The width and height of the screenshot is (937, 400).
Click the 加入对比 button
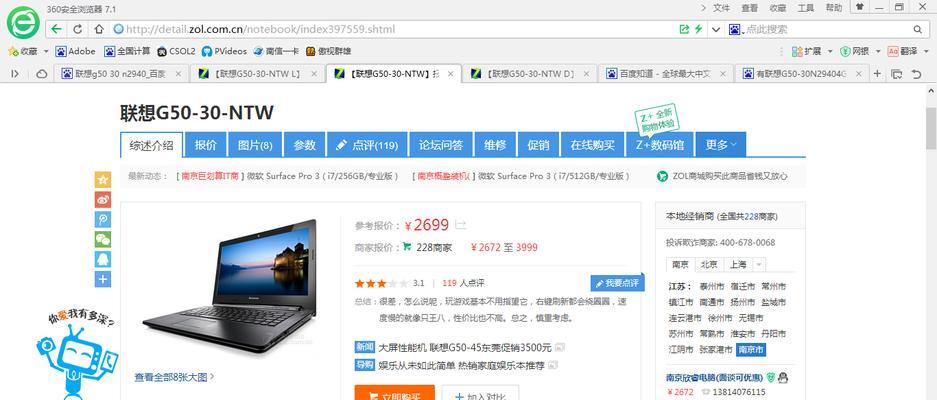(x=480, y=393)
